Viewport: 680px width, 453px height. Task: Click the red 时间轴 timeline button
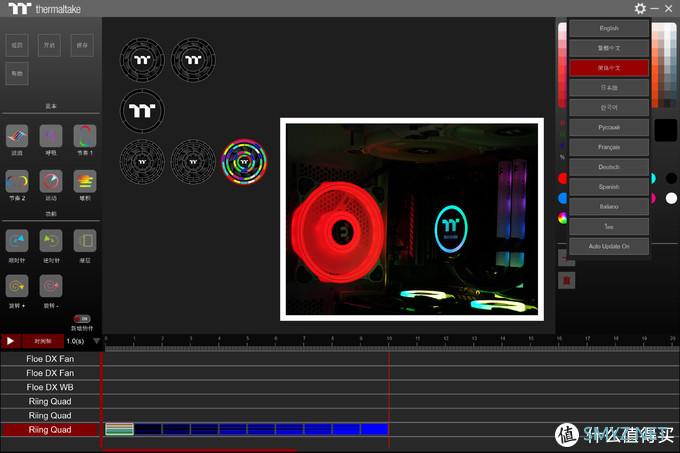click(x=43, y=341)
